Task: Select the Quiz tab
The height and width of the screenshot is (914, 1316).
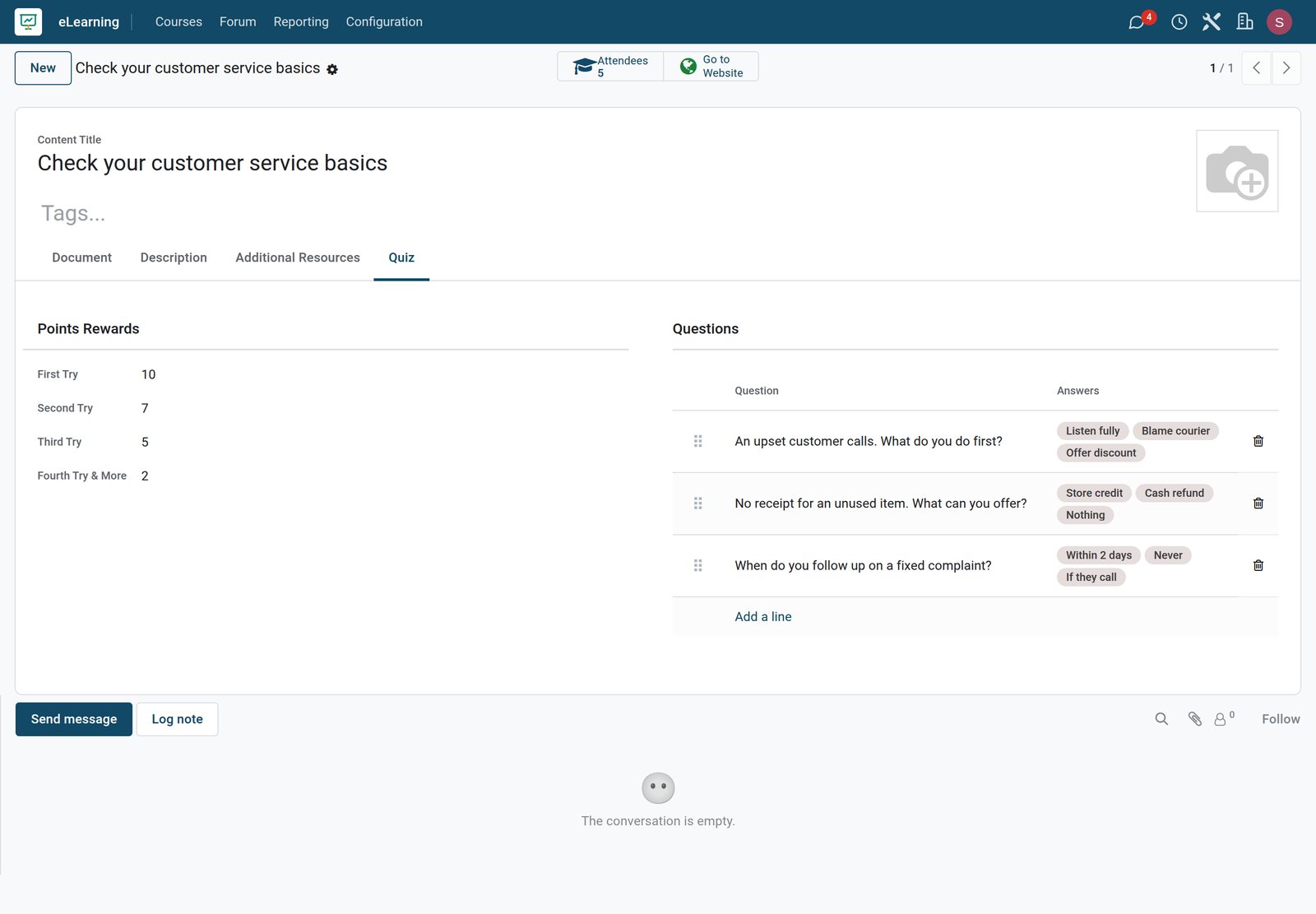Action: 401,257
